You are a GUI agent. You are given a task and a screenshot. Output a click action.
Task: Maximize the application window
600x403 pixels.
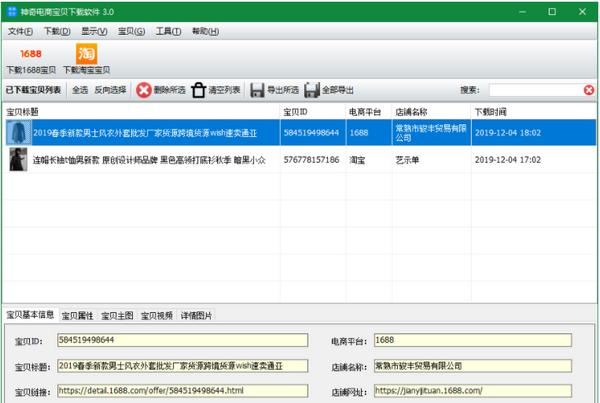[x=552, y=12]
